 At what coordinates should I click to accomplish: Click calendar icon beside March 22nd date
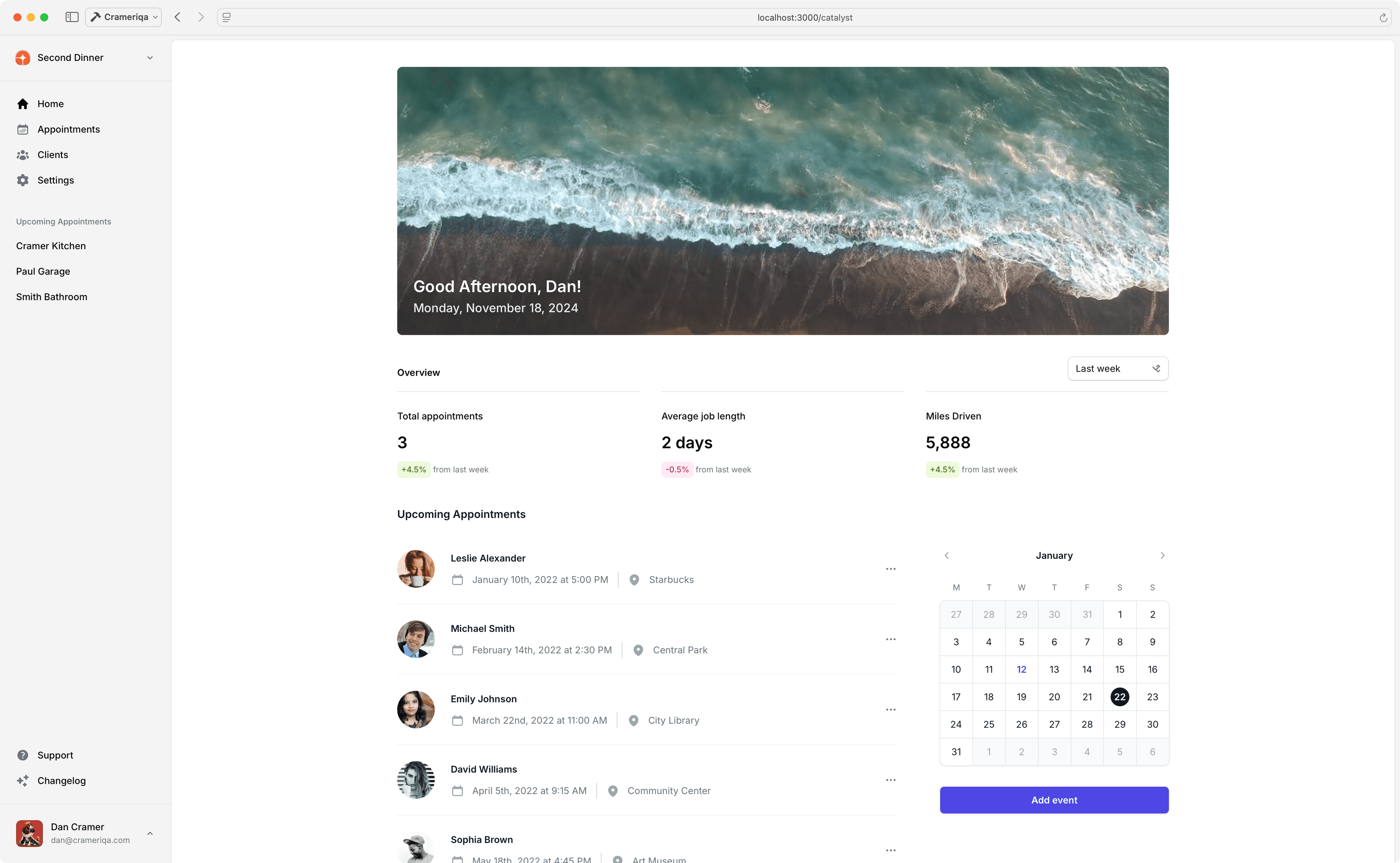click(458, 720)
